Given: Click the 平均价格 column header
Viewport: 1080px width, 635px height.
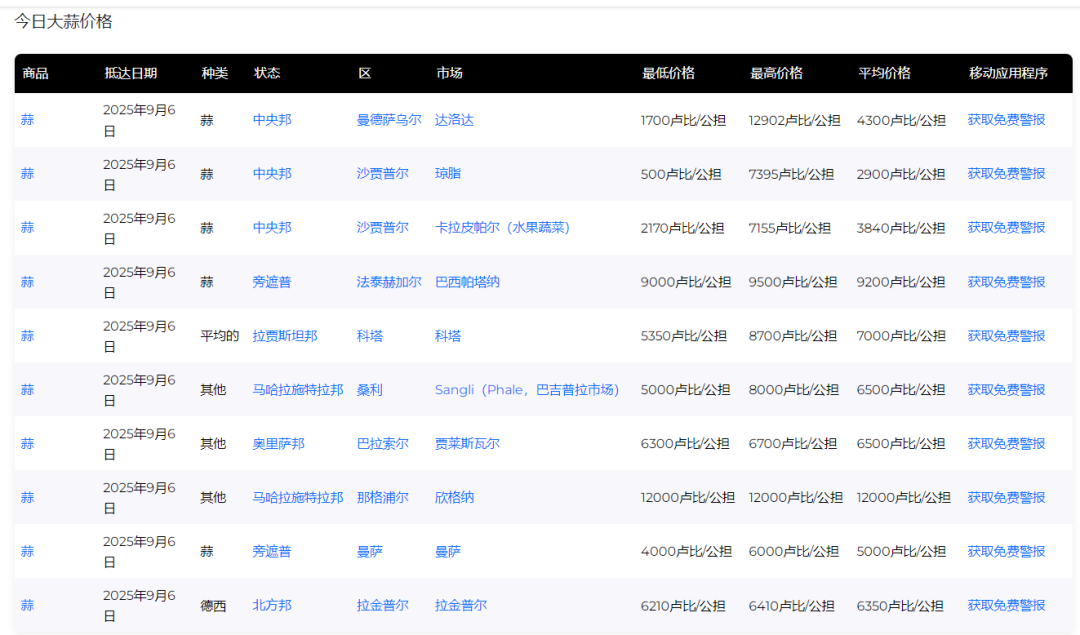Looking at the screenshot, I should (884, 74).
